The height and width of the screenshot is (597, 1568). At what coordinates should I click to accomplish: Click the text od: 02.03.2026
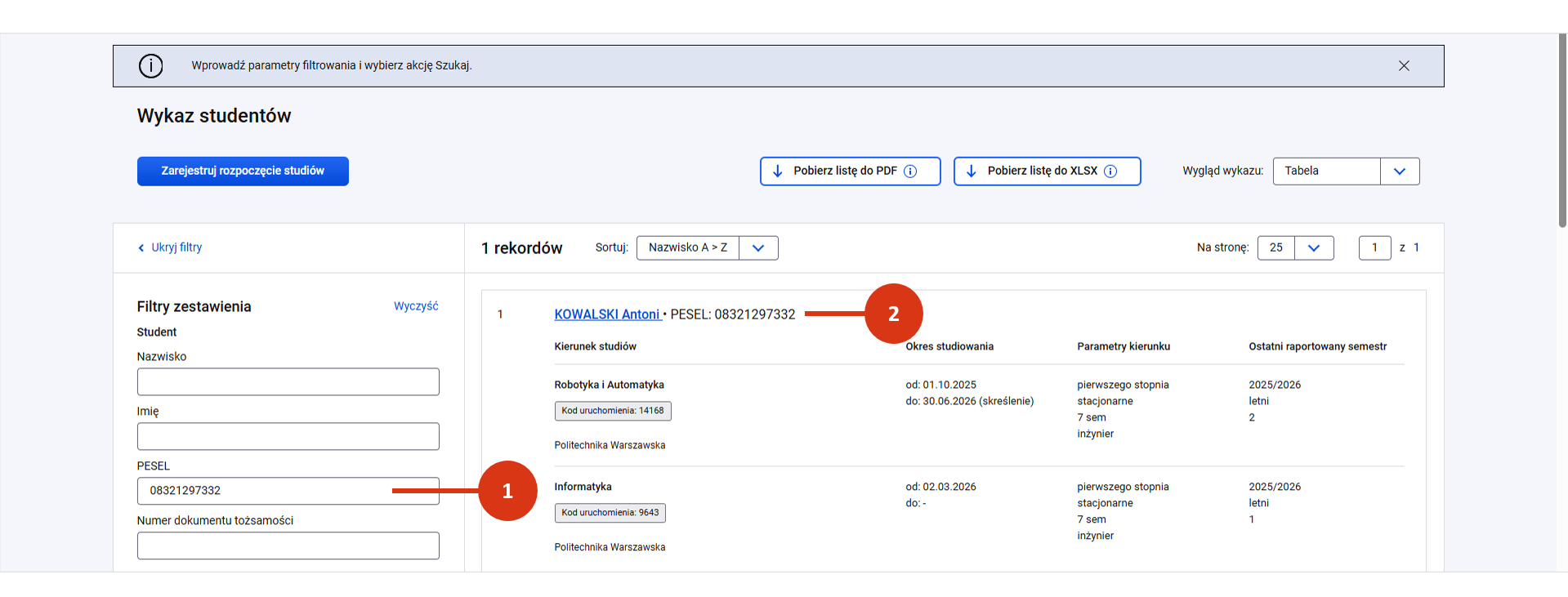point(940,487)
